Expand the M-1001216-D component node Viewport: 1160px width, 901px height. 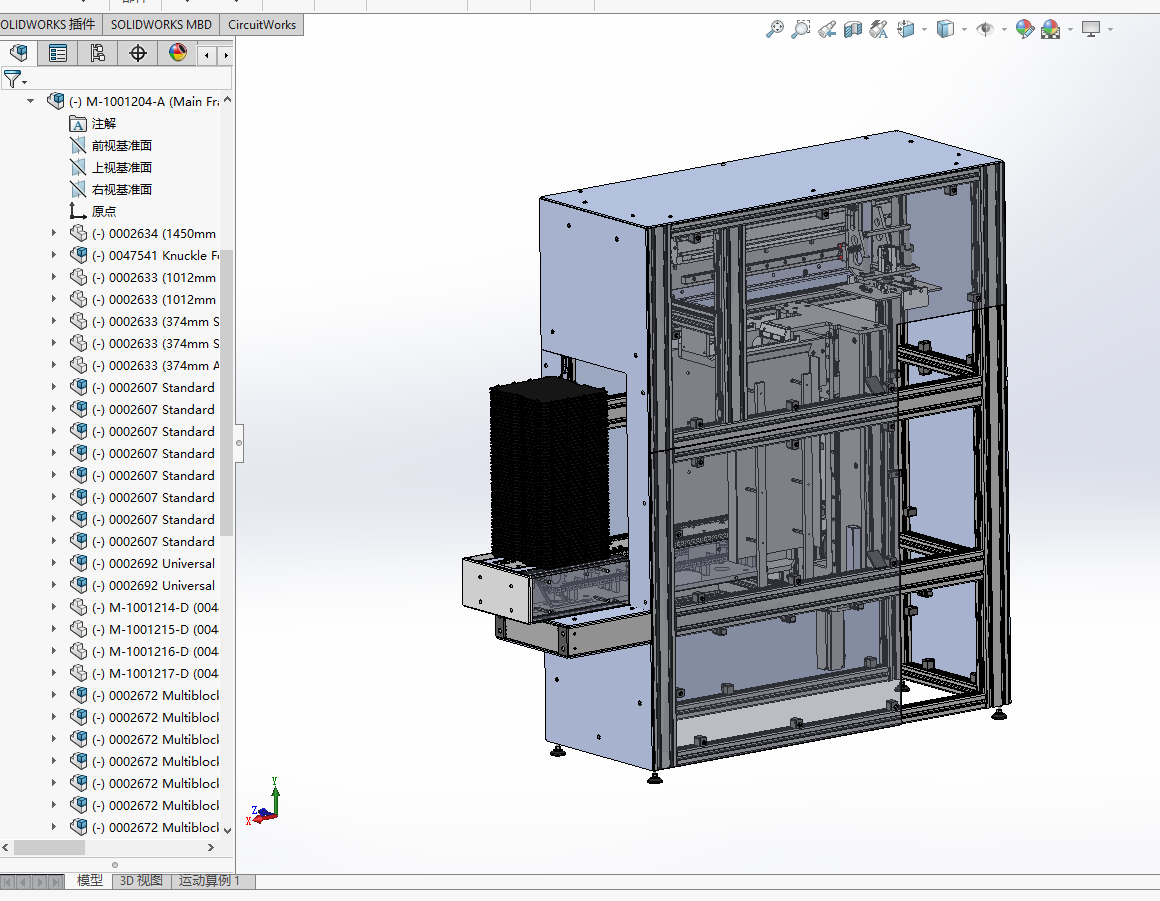[53, 651]
